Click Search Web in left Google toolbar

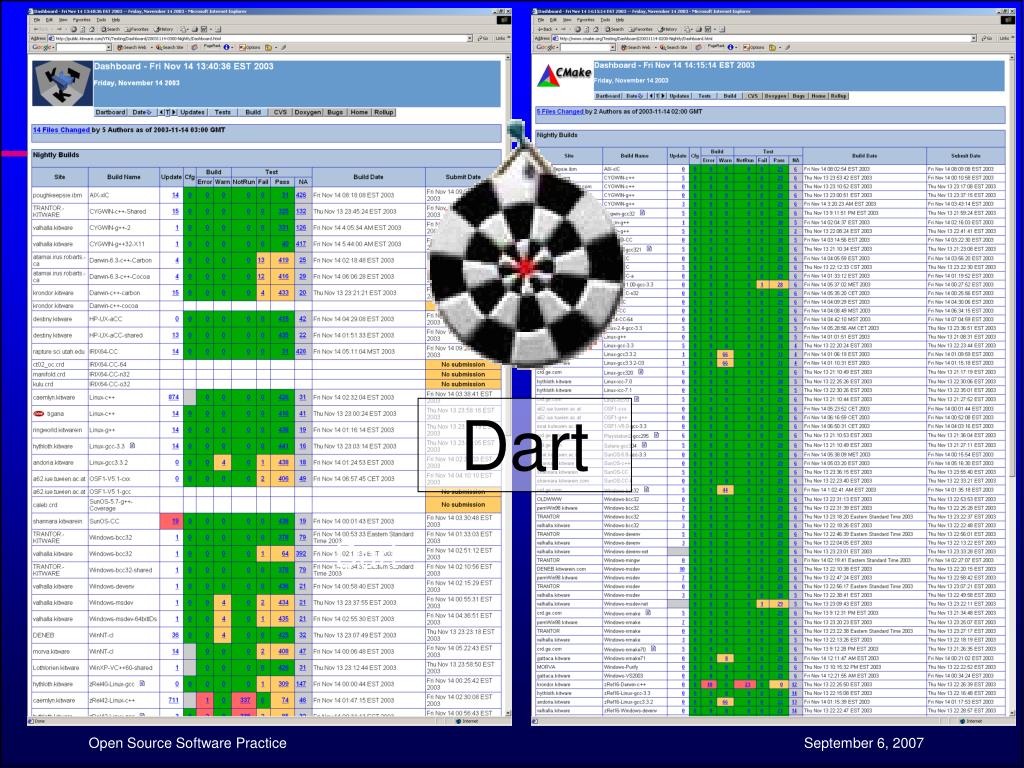point(131,47)
